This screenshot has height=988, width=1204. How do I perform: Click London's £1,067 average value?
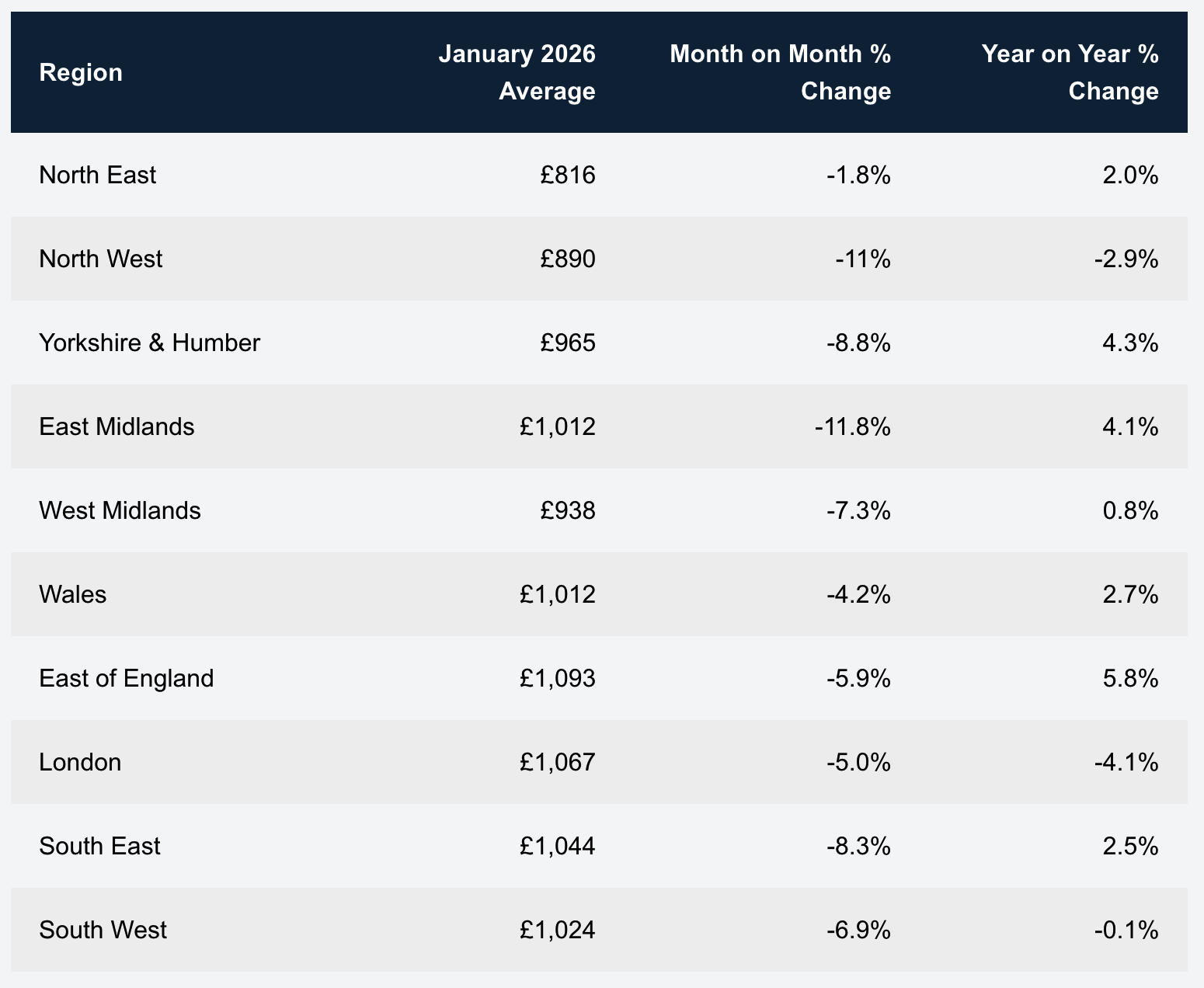point(558,762)
